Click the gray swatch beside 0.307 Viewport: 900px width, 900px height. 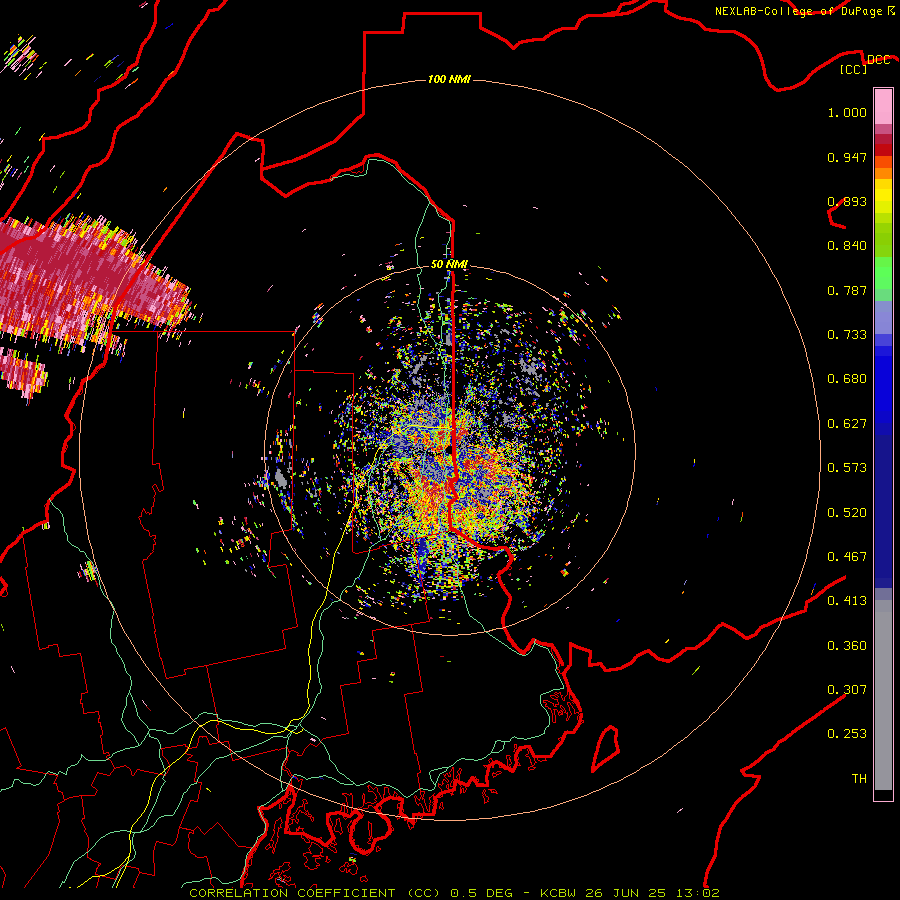883,695
